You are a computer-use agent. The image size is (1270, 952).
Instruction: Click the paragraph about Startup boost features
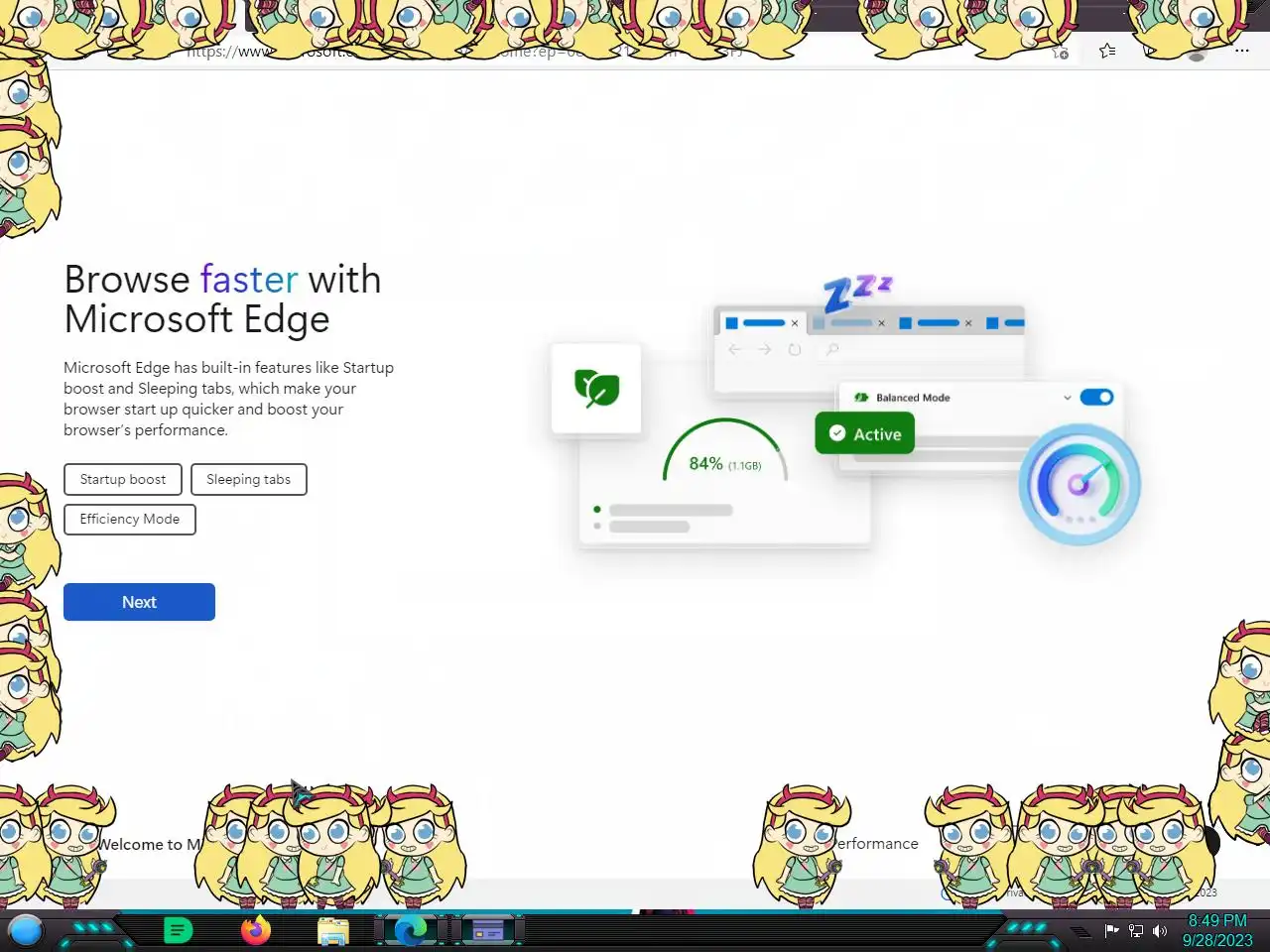(x=228, y=399)
